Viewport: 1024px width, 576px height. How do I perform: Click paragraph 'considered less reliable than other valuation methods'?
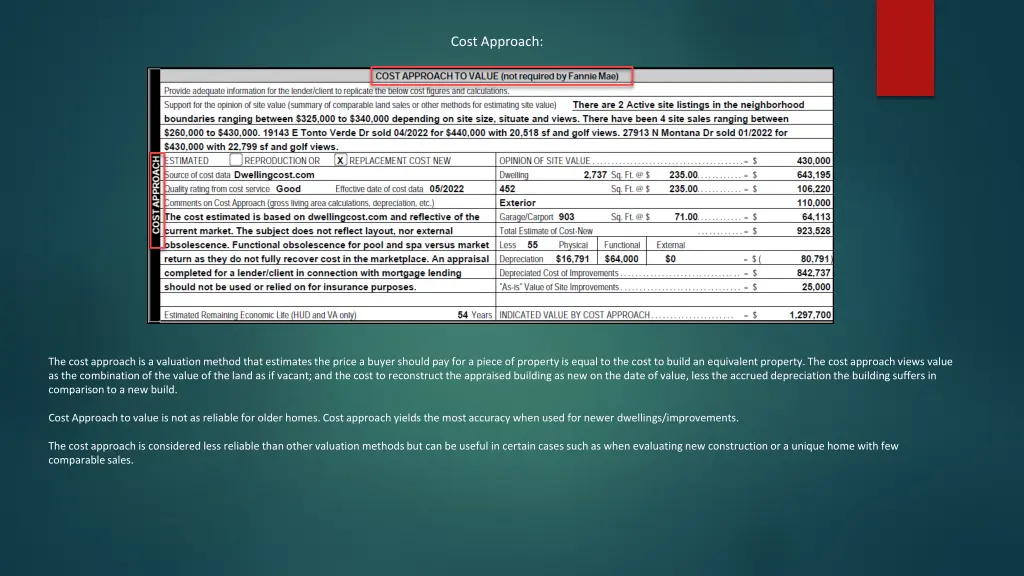click(473, 453)
